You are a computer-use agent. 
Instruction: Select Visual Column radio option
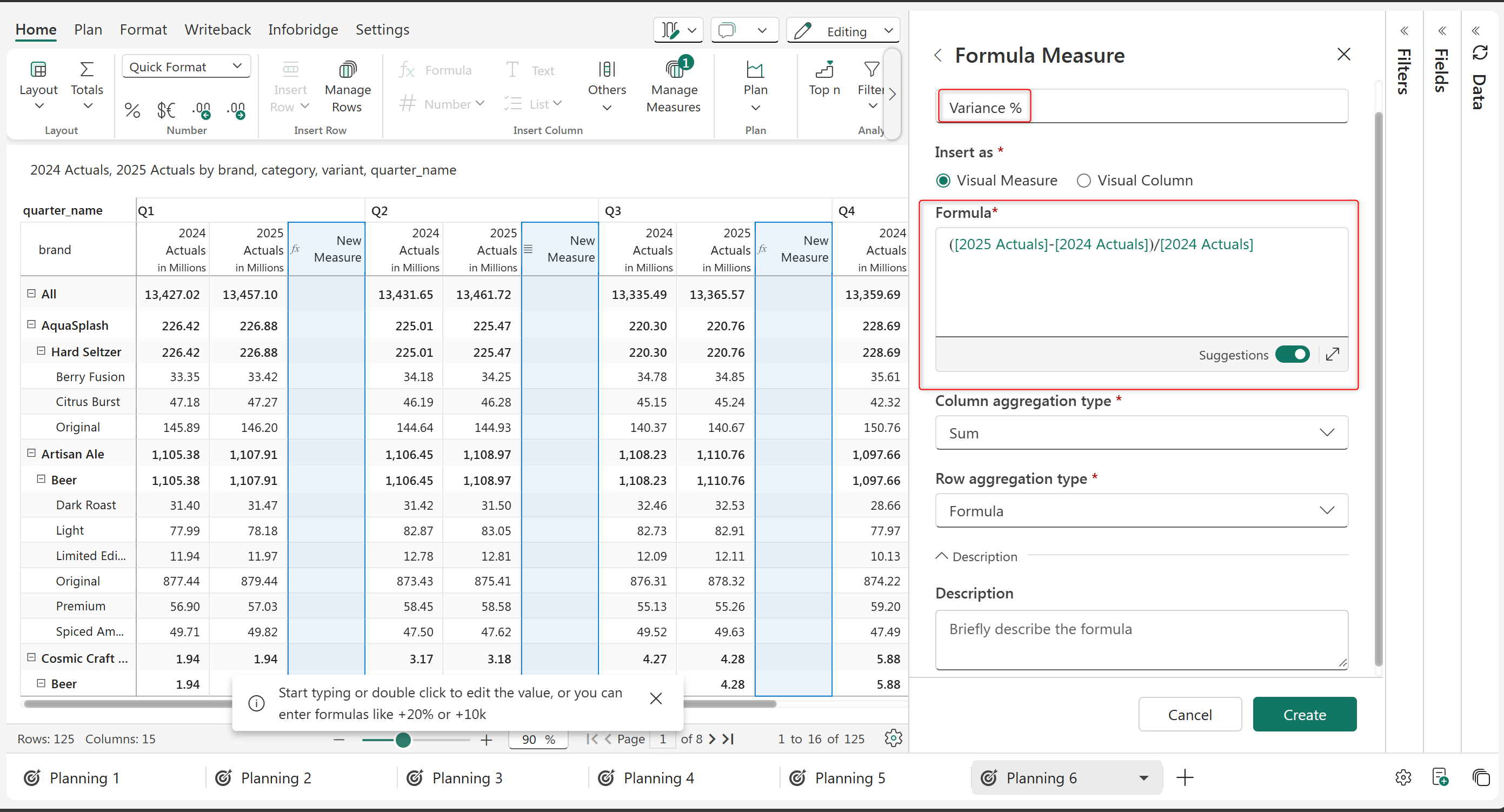(1083, 181)
